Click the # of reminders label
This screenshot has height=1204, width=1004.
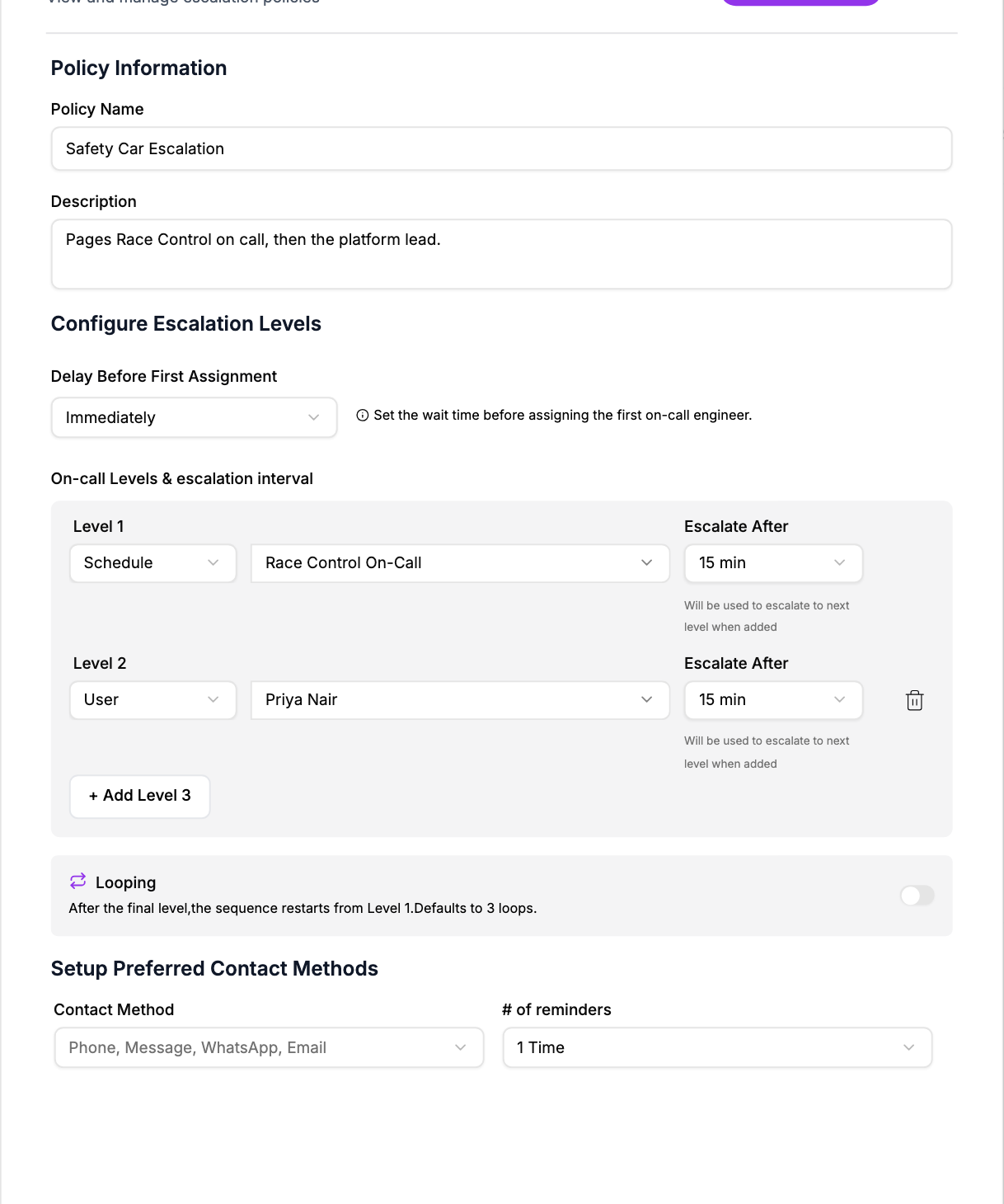pos(556,1010)
